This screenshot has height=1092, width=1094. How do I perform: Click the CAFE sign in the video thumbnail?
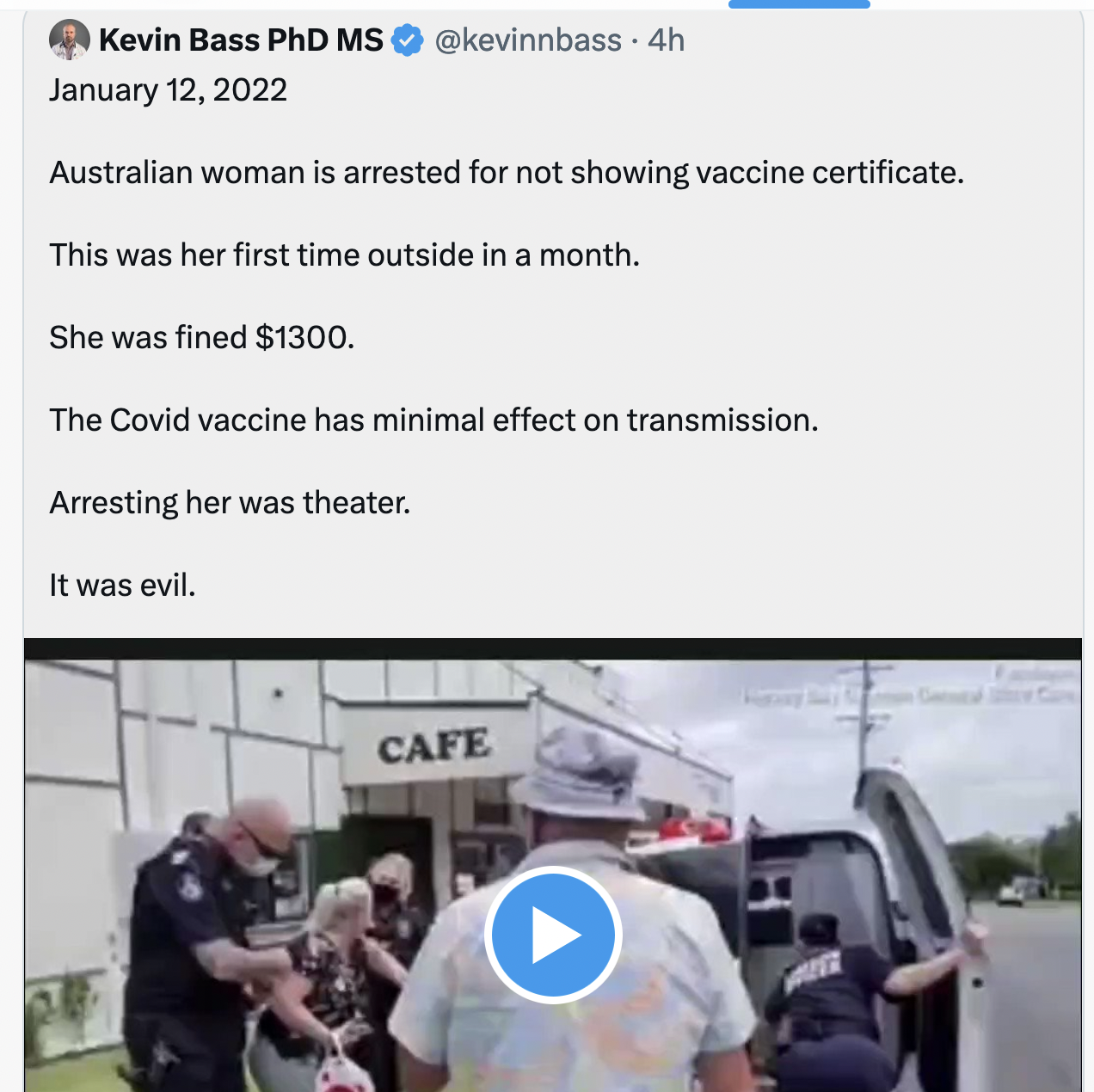tap(434, 745)
